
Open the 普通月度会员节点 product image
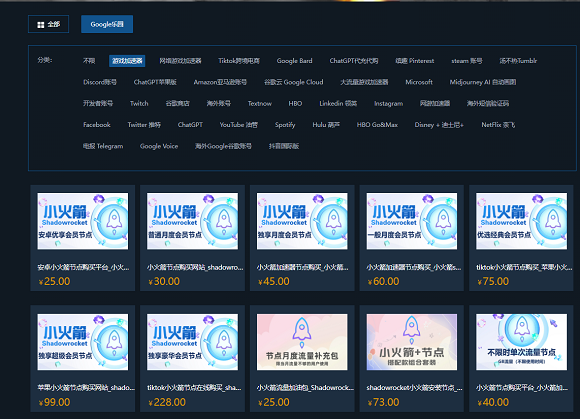click(x=192, y=221)
